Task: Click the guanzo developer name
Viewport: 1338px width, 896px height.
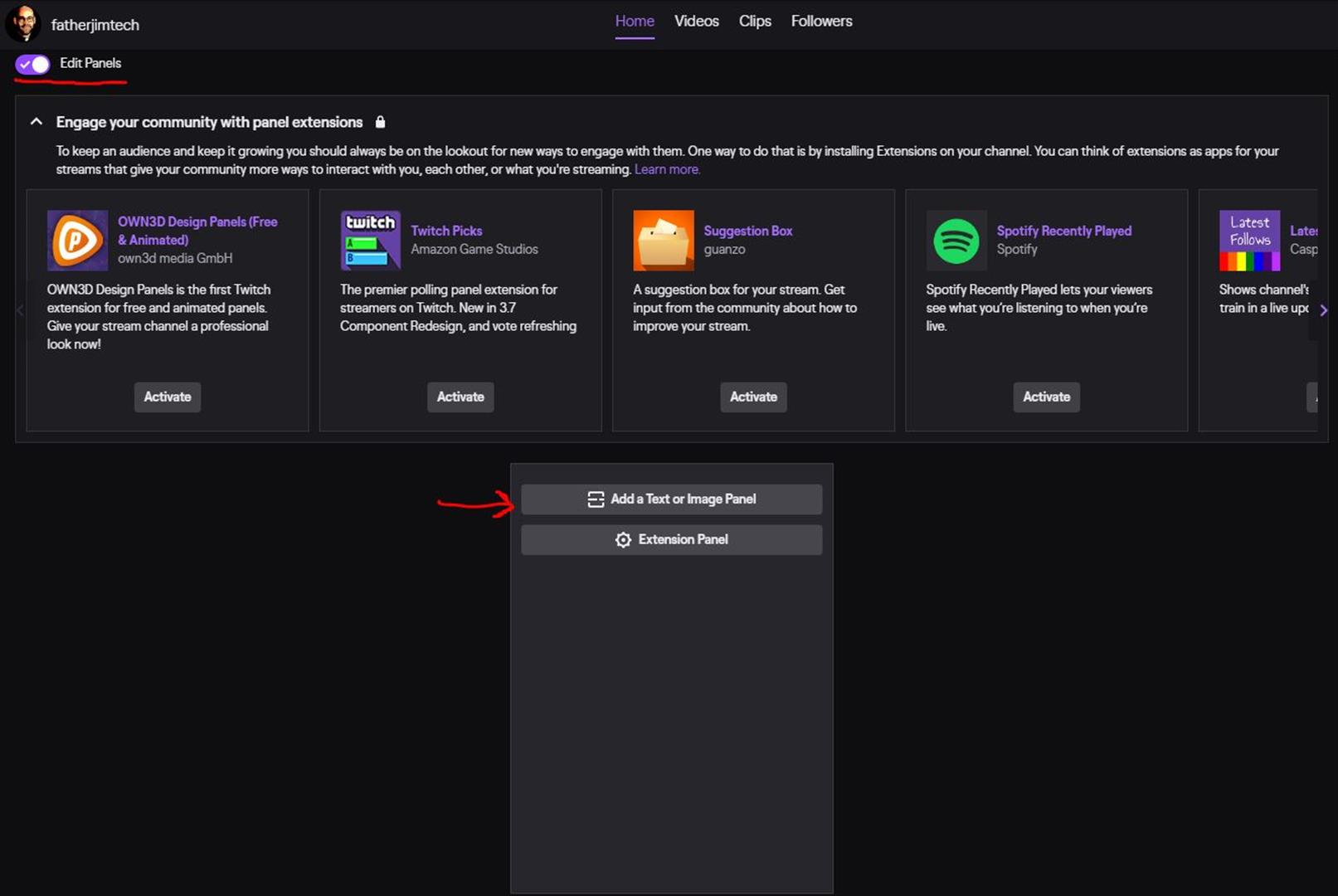Action: coord(724,249)
